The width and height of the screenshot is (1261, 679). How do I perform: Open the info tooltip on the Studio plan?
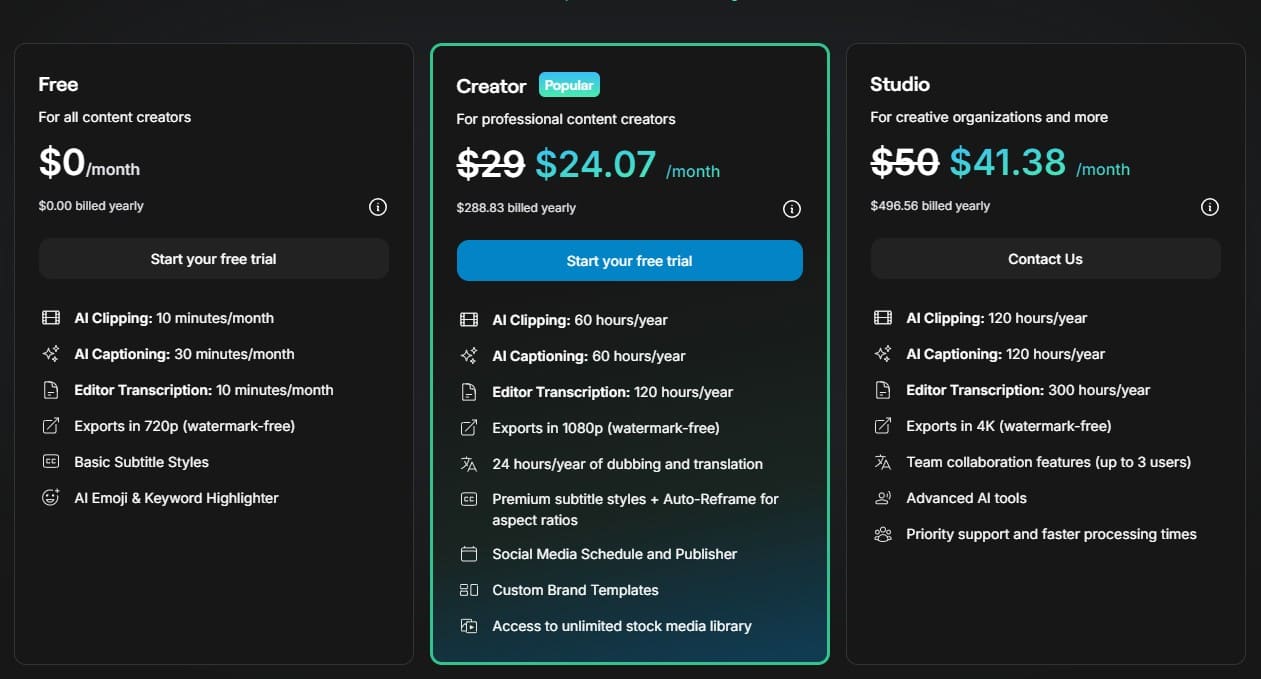coord(1209,207)
